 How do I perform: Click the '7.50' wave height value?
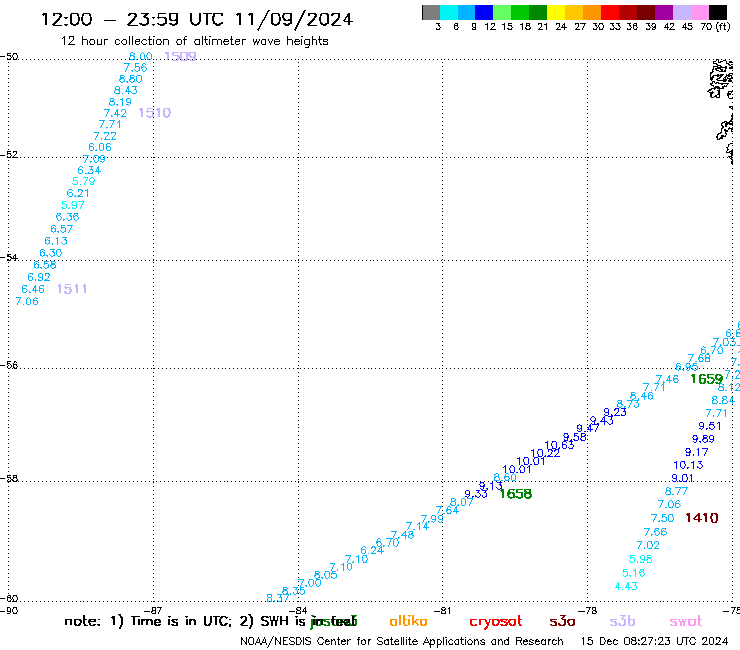pos(662,518)
